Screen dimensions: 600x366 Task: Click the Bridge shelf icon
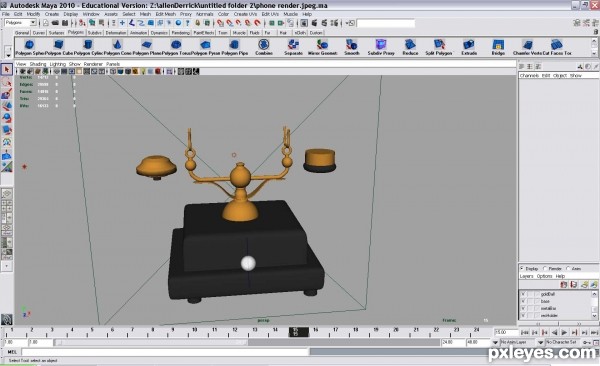[x=498, y=44]
